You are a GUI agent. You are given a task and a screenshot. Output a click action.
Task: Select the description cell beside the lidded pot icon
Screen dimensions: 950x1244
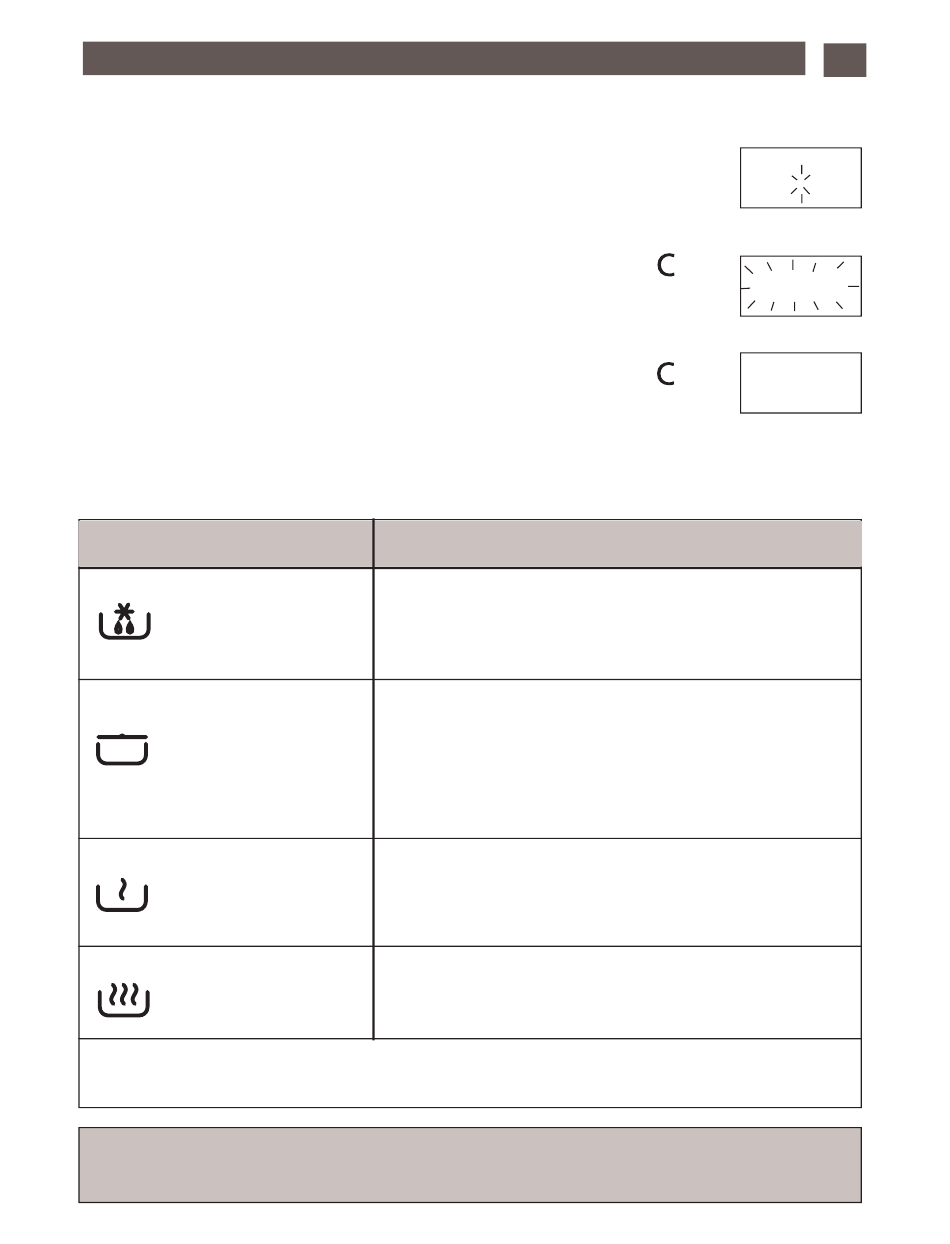click(618, 759)
